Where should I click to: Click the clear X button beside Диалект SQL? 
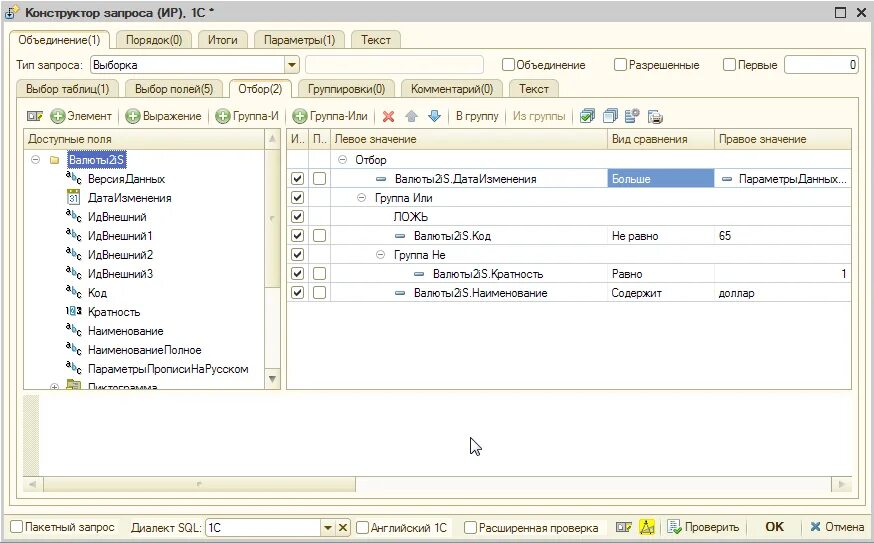[x=343, y=527]
